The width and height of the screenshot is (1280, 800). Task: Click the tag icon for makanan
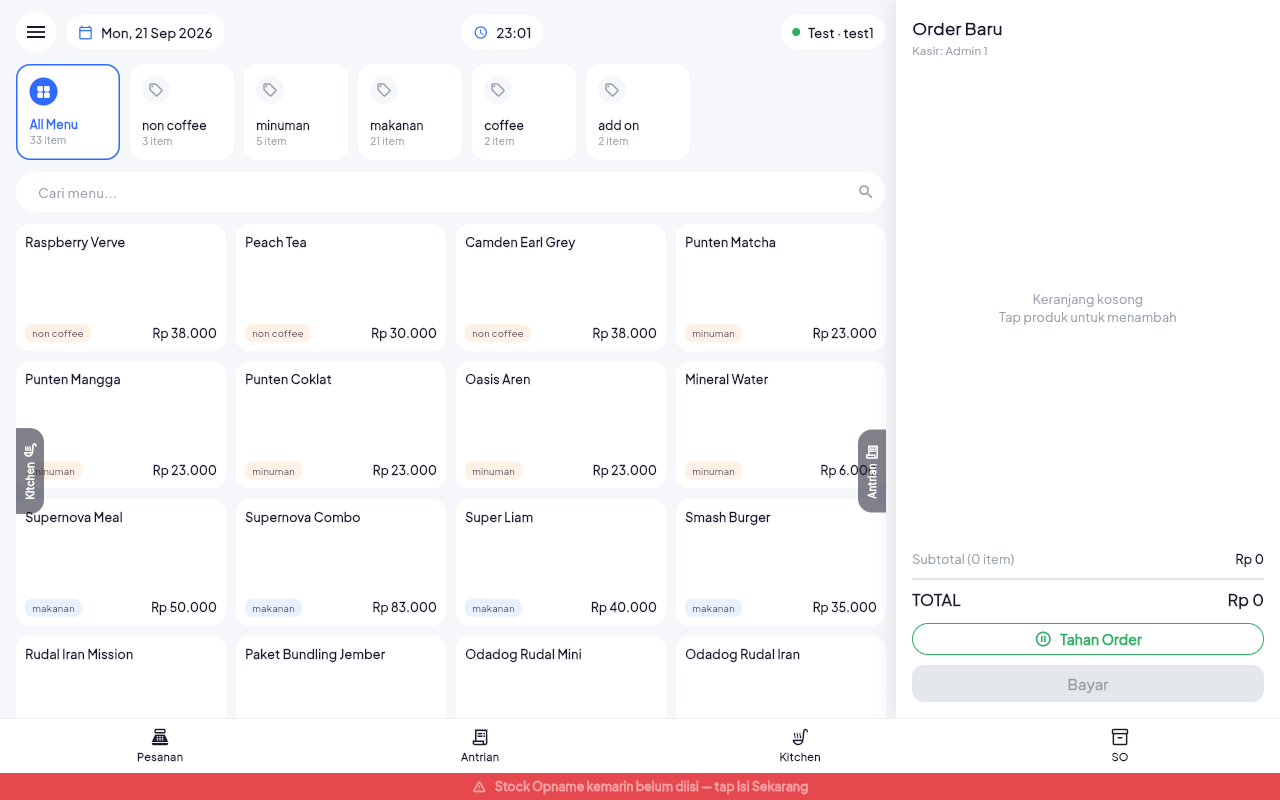pyautogui.click(x=384, y=90)
